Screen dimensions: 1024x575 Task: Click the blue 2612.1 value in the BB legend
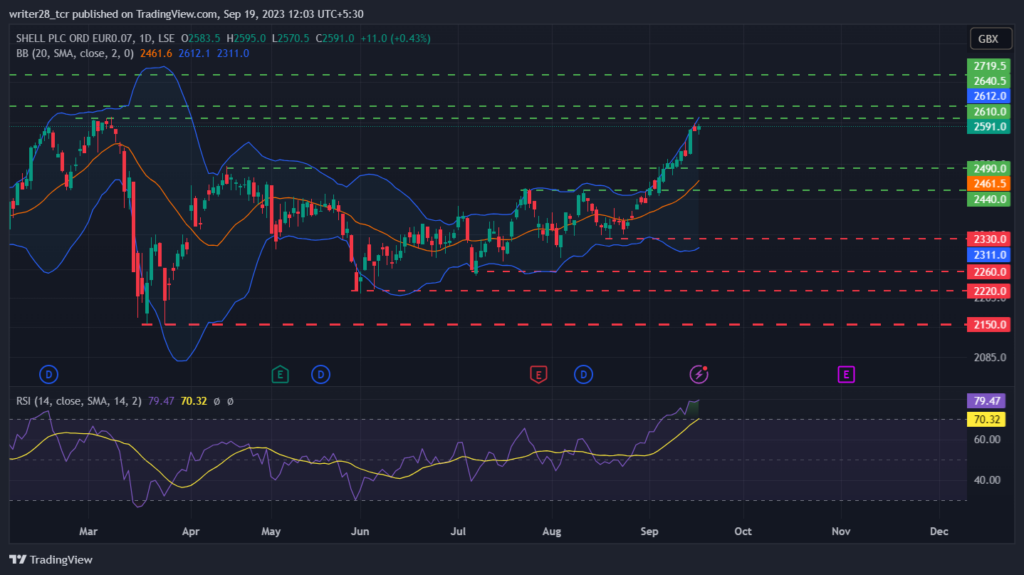pyautogui.click(x=195, y=54)
